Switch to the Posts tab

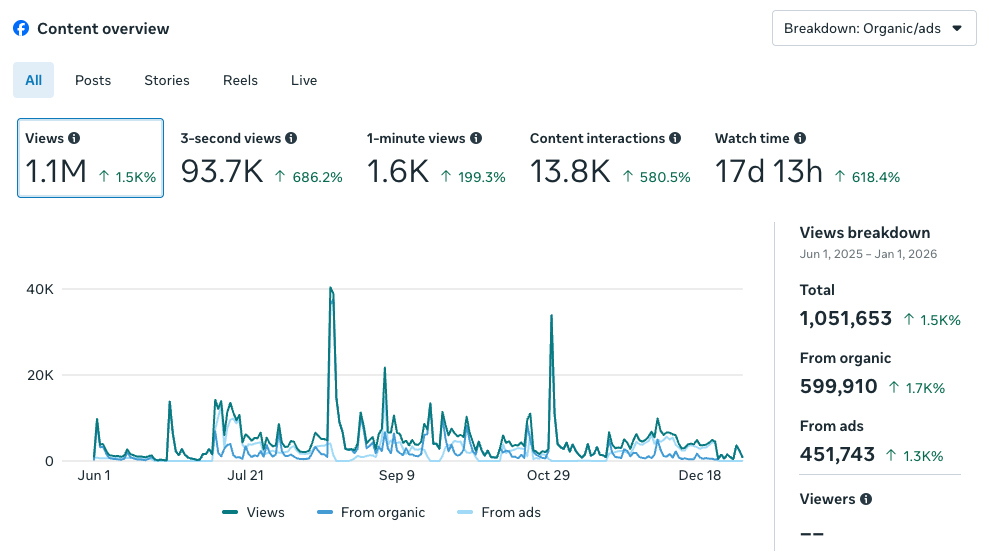93,80
